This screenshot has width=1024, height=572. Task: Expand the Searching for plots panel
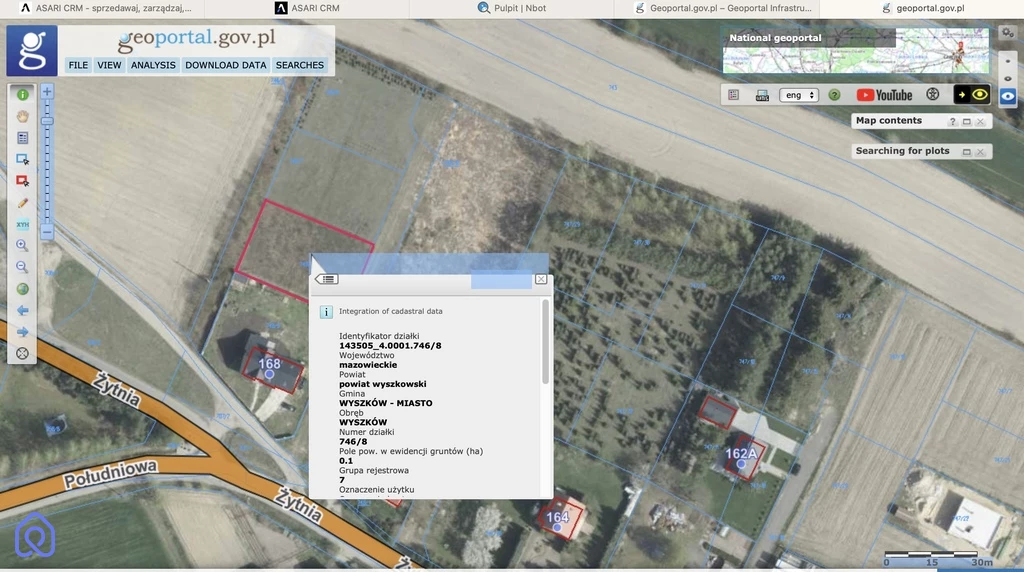[967, 152]
